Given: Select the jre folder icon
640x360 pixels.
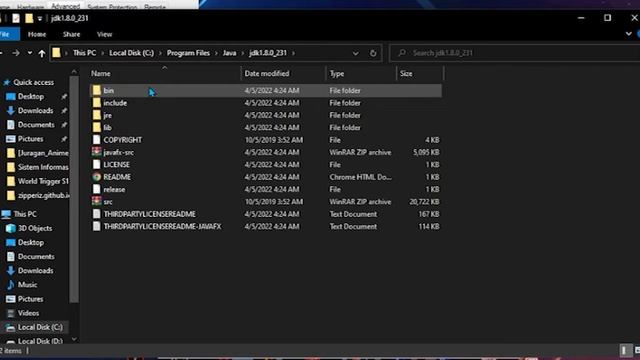Looking at the screenshot, I should point(97,115).
